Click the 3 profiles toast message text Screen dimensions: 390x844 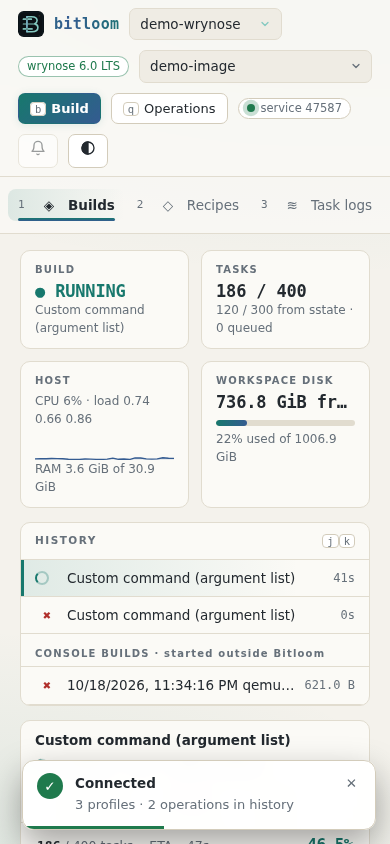tap(184, 805)
